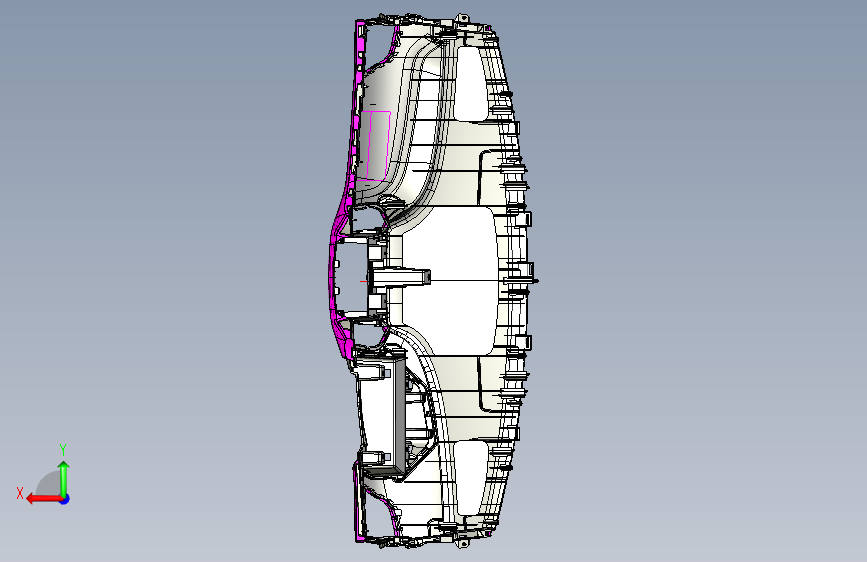Select the magenta rectangle sketch on the model
The height and width of the screenshot is (562, 867).
[374, 145]
